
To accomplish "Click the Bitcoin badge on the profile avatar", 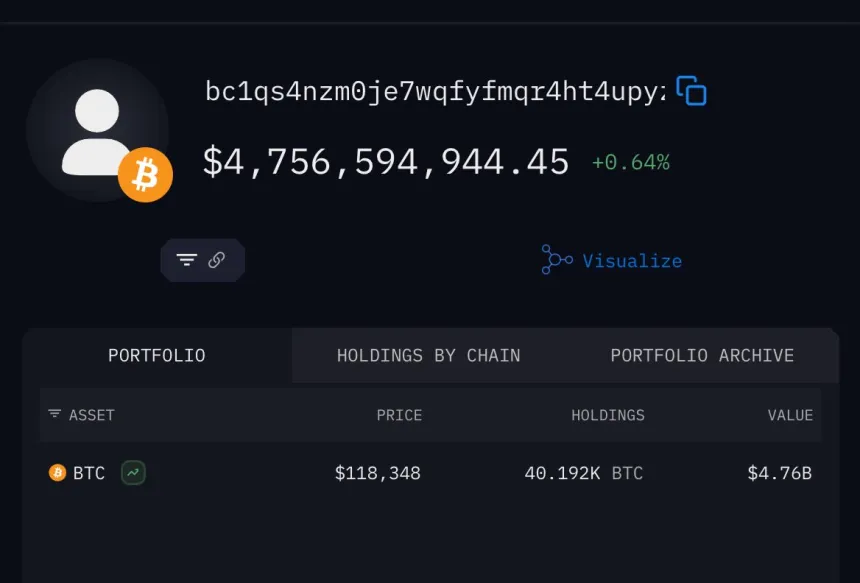I will click(x=145, y=174).
